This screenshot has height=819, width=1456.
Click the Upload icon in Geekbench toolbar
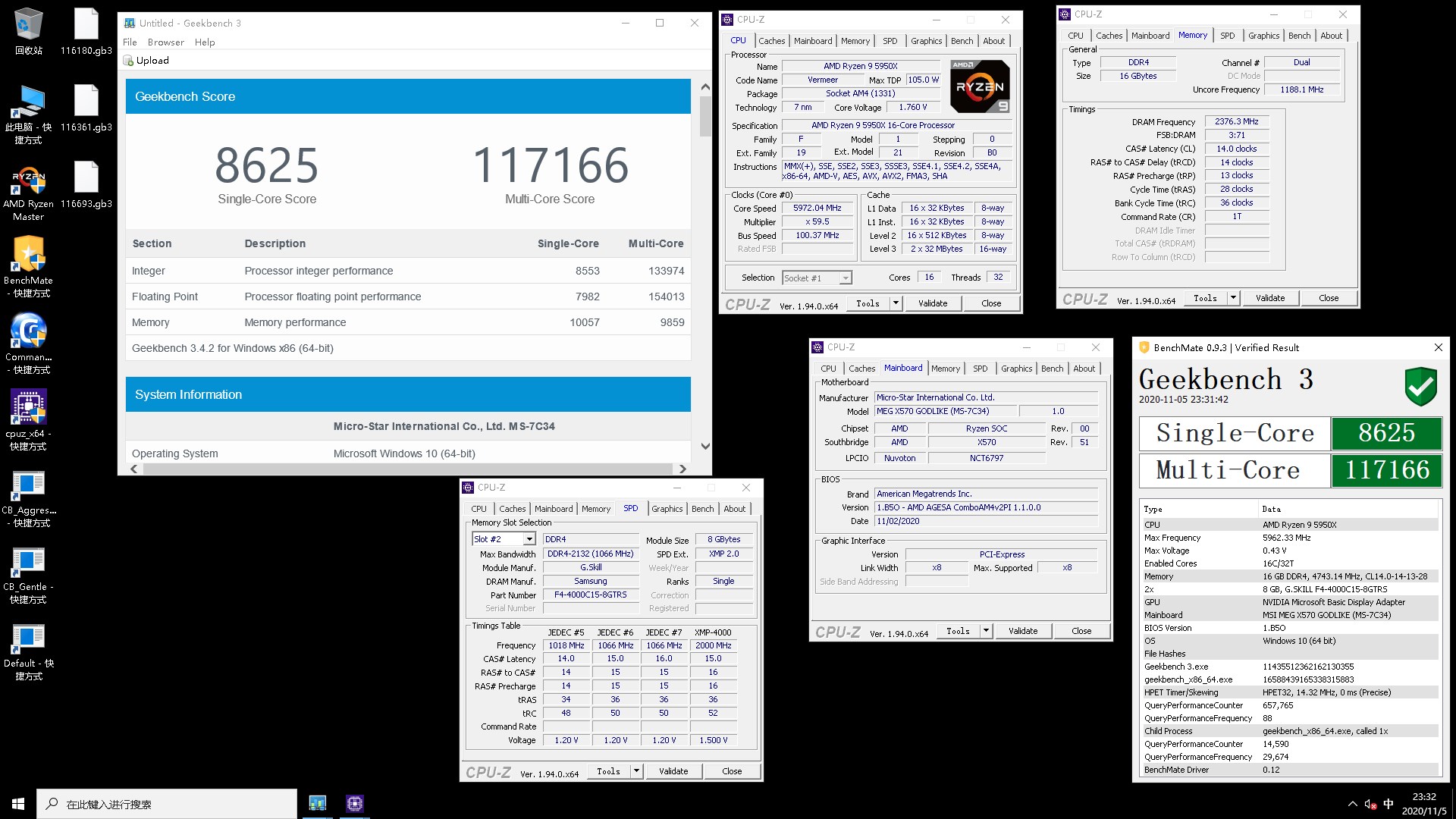pyautogui.click(x=128, y=61)
